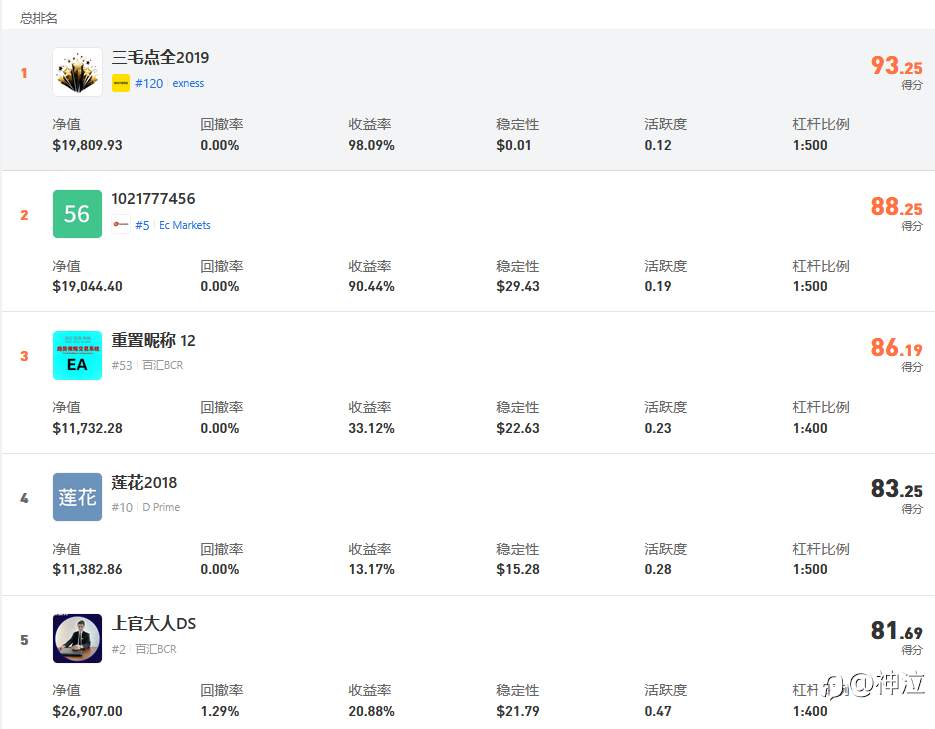This screenshot has width=935, height=729.
Task: Click activity value 0.12
Action: coord(658,145)
